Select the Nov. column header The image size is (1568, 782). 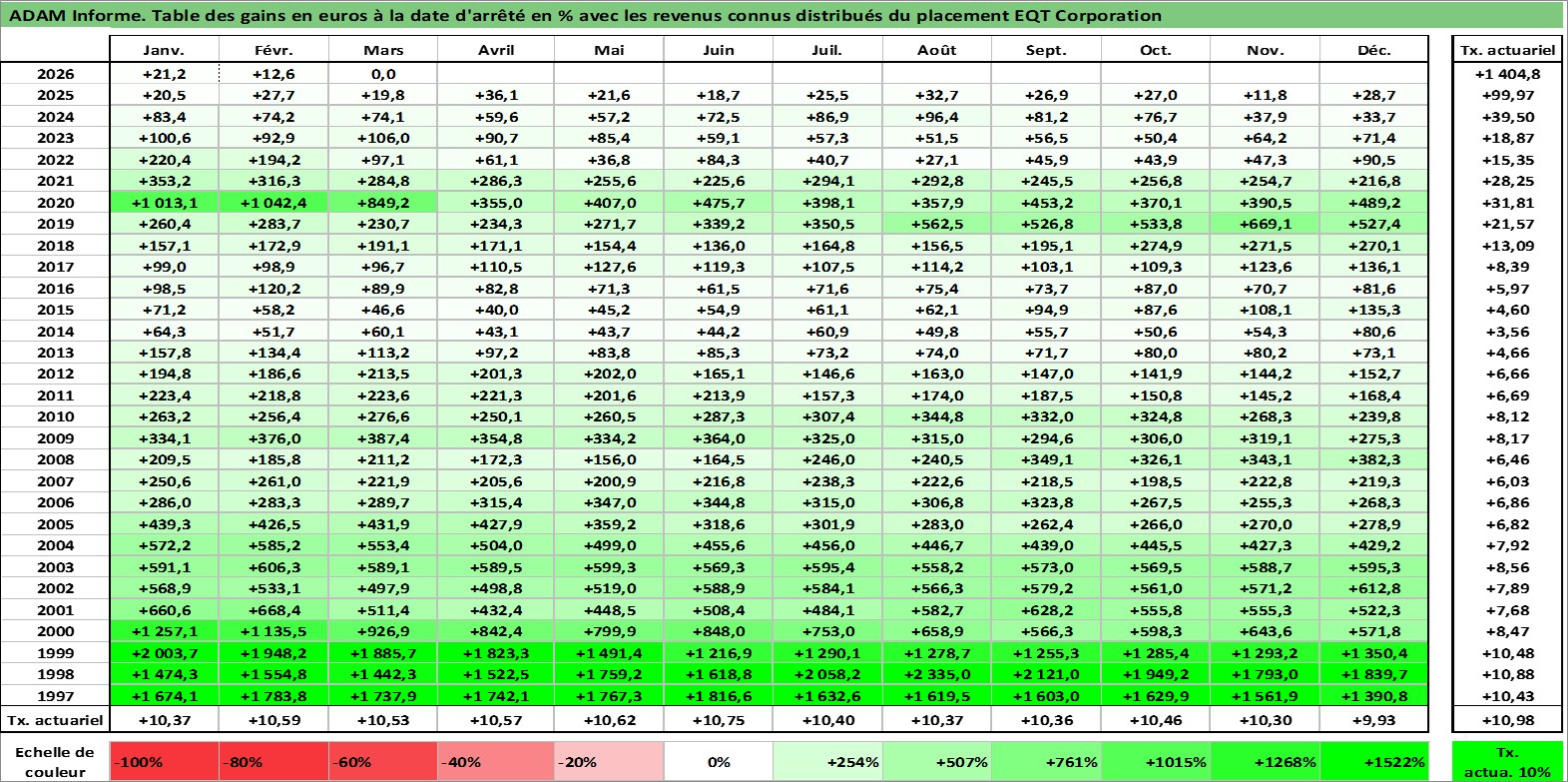point(1265,50)
